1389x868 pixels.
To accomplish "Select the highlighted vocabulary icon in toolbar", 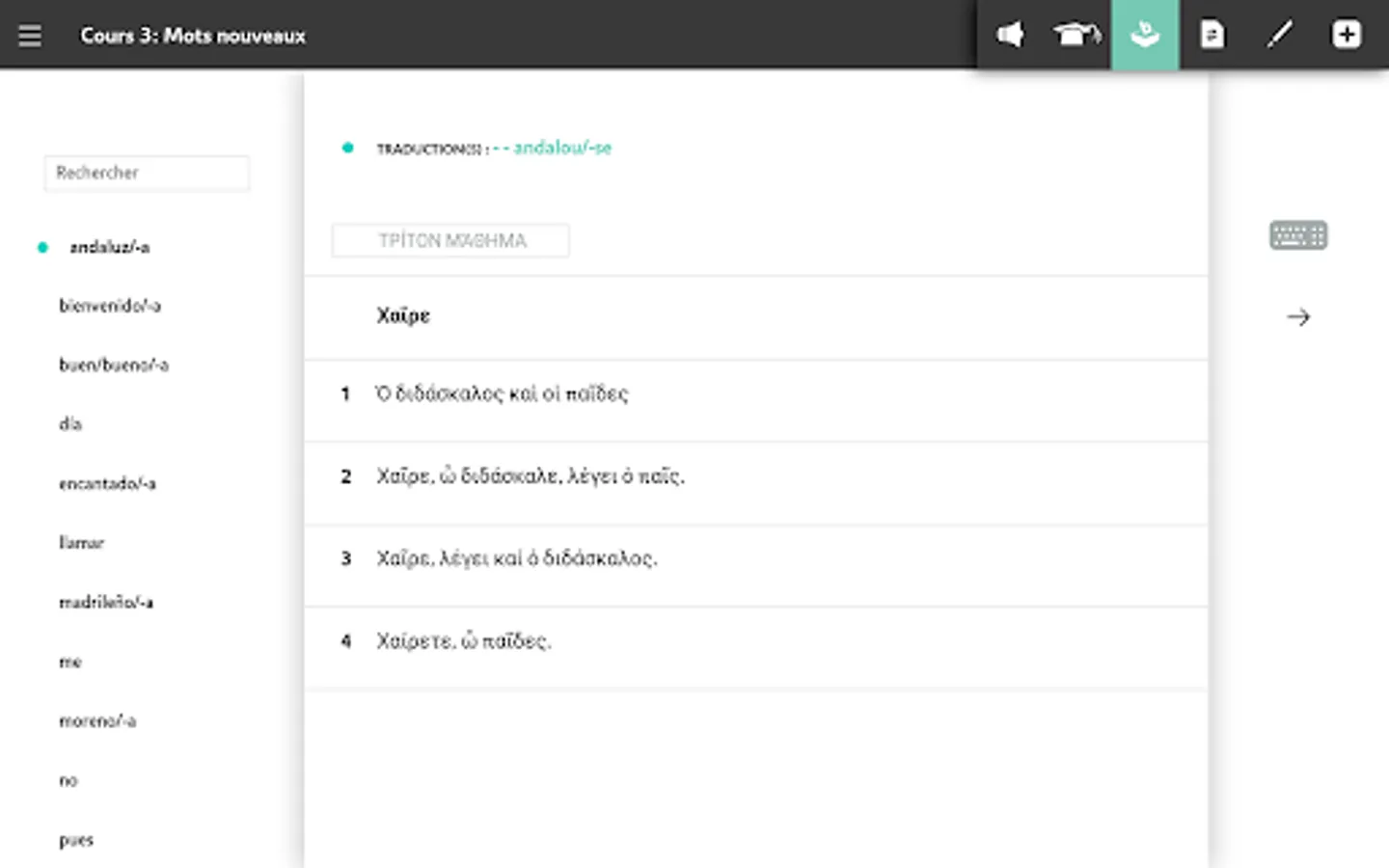I will [1145, 35].
